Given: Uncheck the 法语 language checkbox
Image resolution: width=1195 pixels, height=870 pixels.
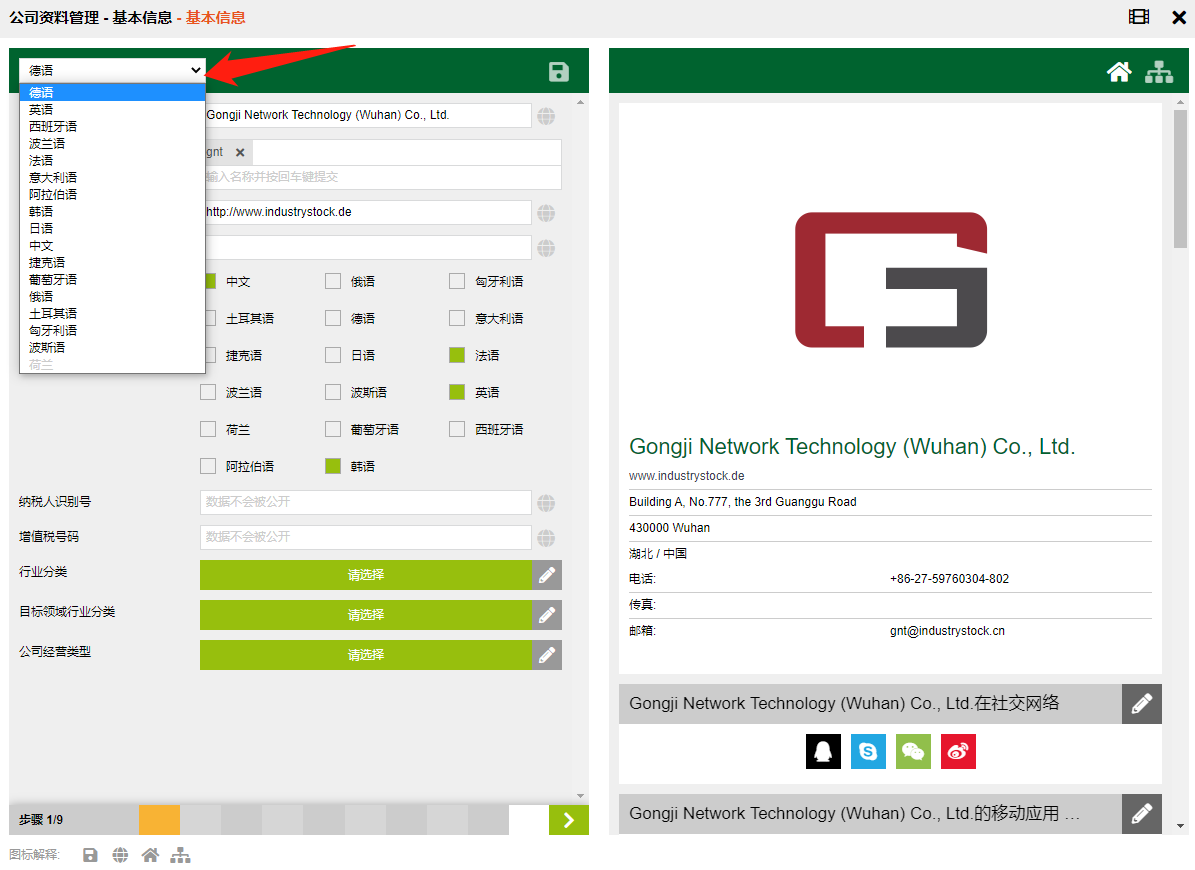Looking at the screenshot, I should click(457, 355).
